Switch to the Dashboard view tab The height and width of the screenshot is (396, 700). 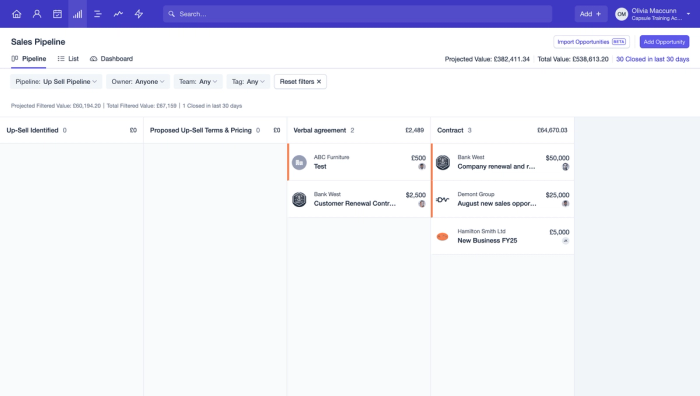point(112,58)
